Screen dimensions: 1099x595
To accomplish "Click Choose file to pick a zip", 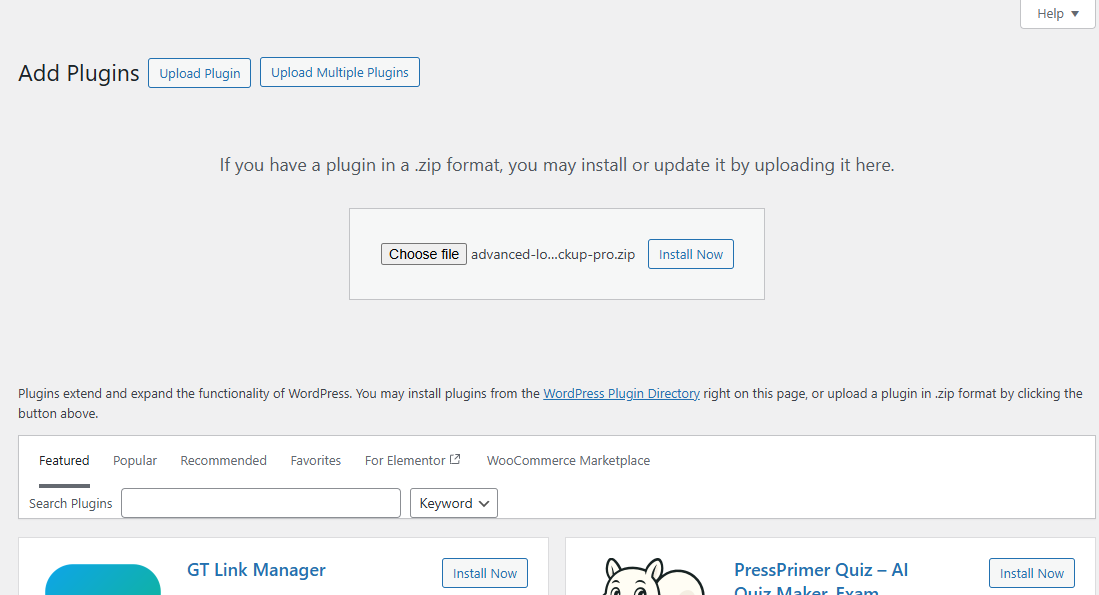I will 423,254.
